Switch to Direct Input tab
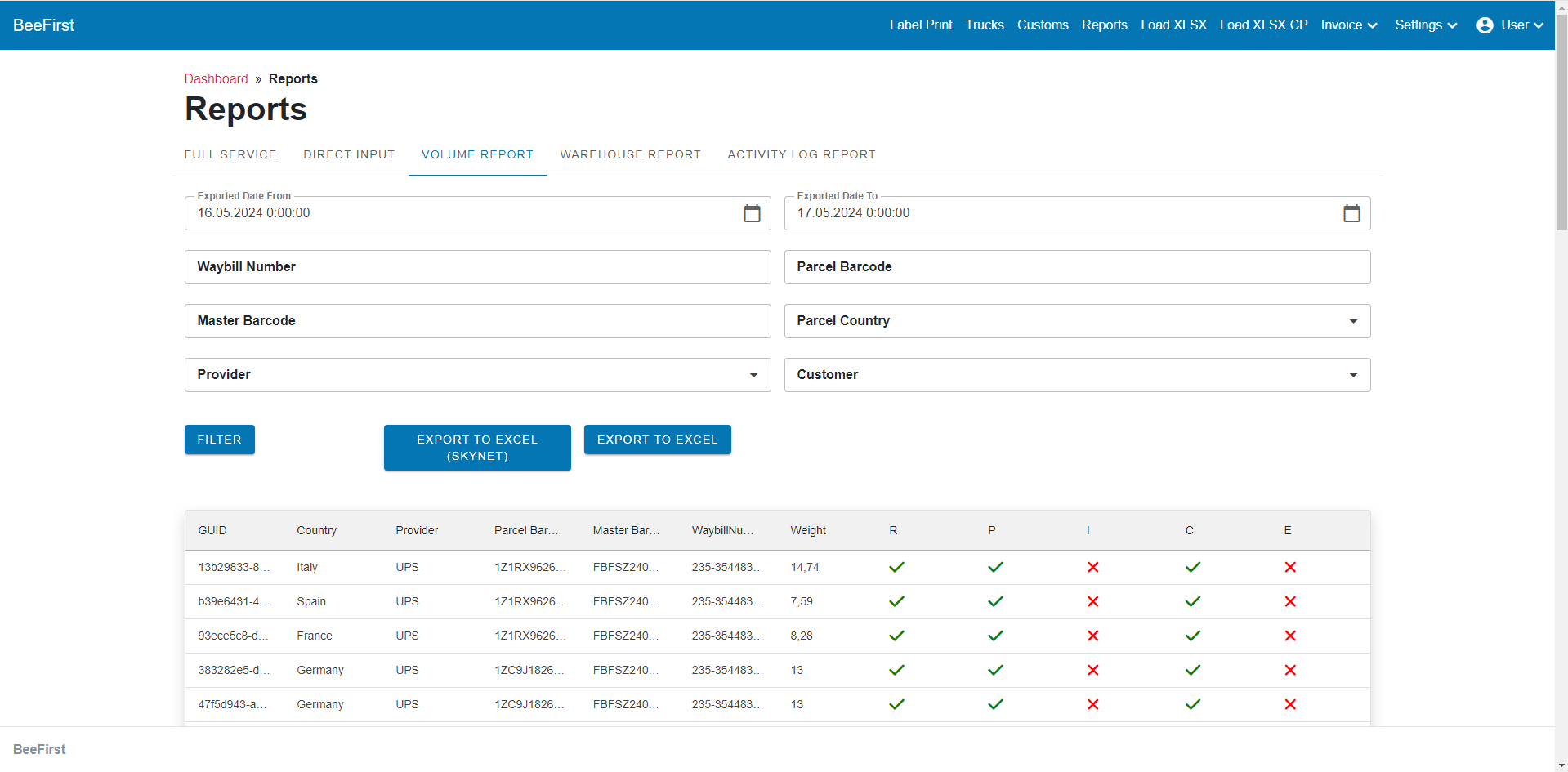 [x=349, y=154]
